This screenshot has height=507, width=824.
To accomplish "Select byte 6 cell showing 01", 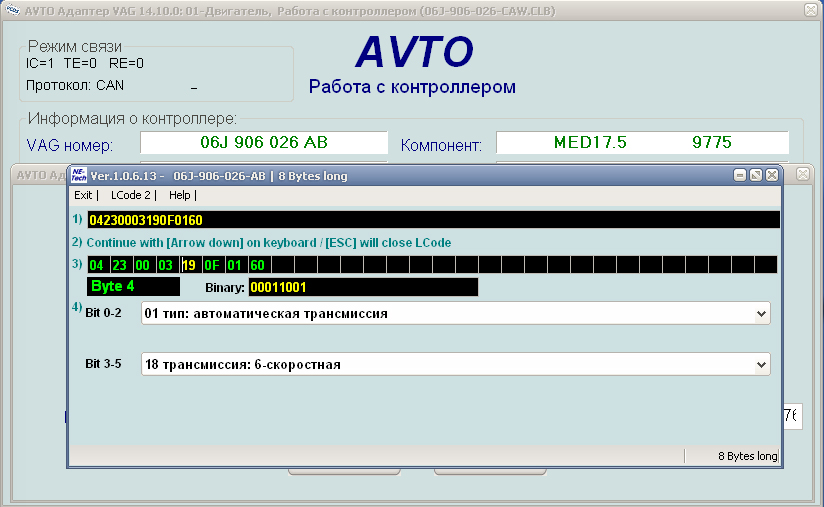I will [236, 265].
